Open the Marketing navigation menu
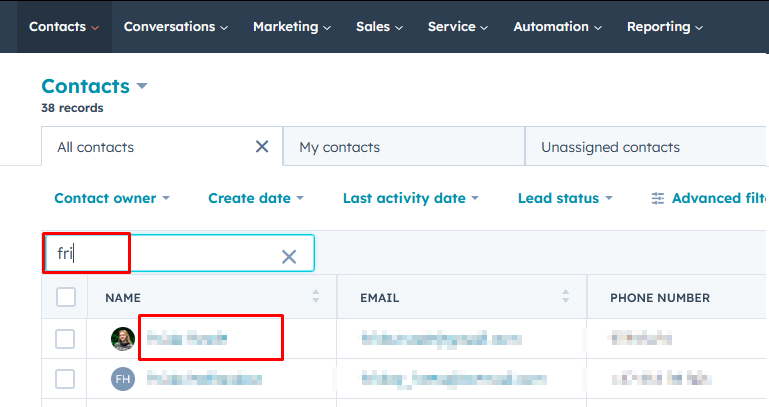This screenshot has height=407, width=769. [290, 27]
